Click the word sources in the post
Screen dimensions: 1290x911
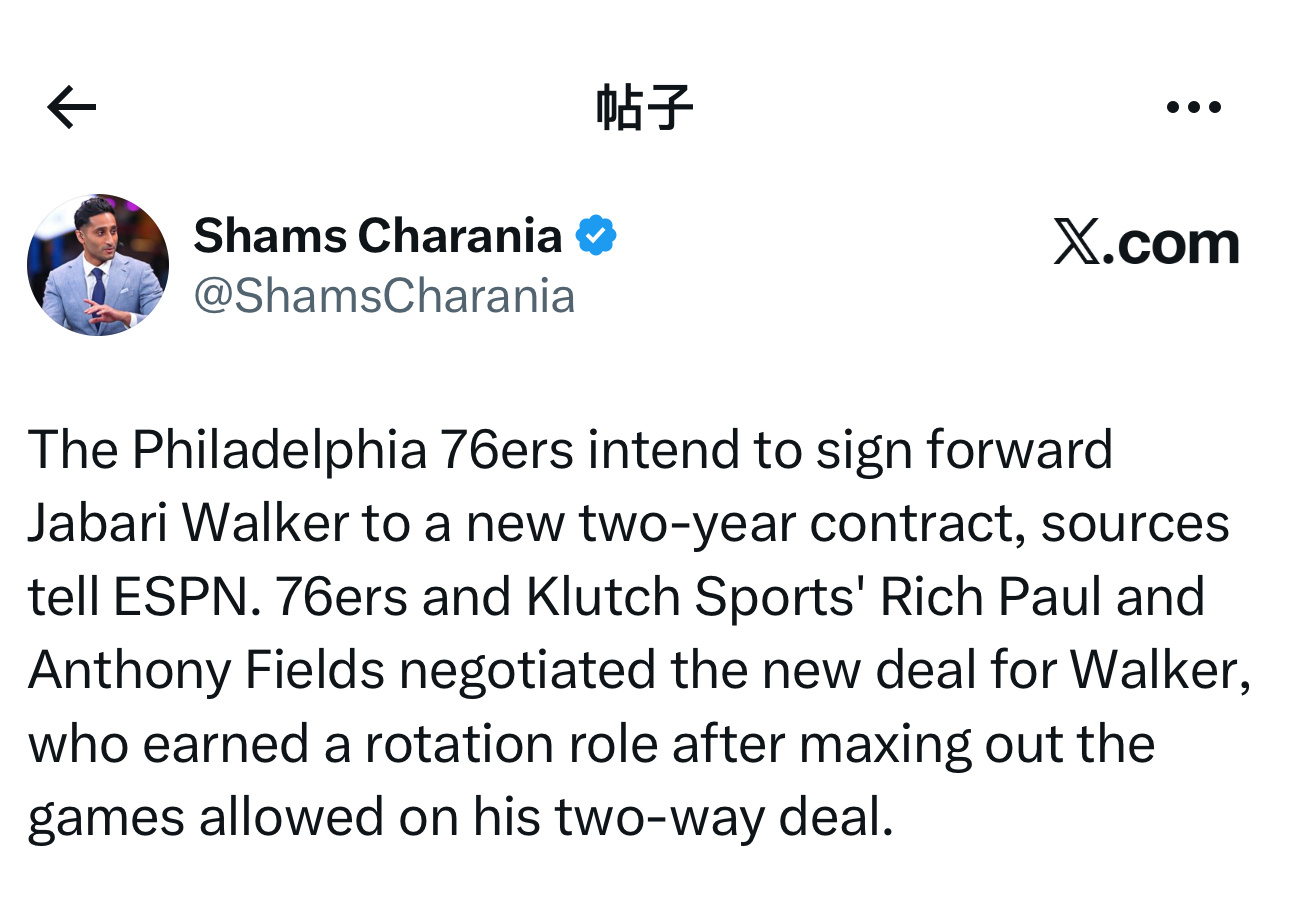tap(1134, 523)
